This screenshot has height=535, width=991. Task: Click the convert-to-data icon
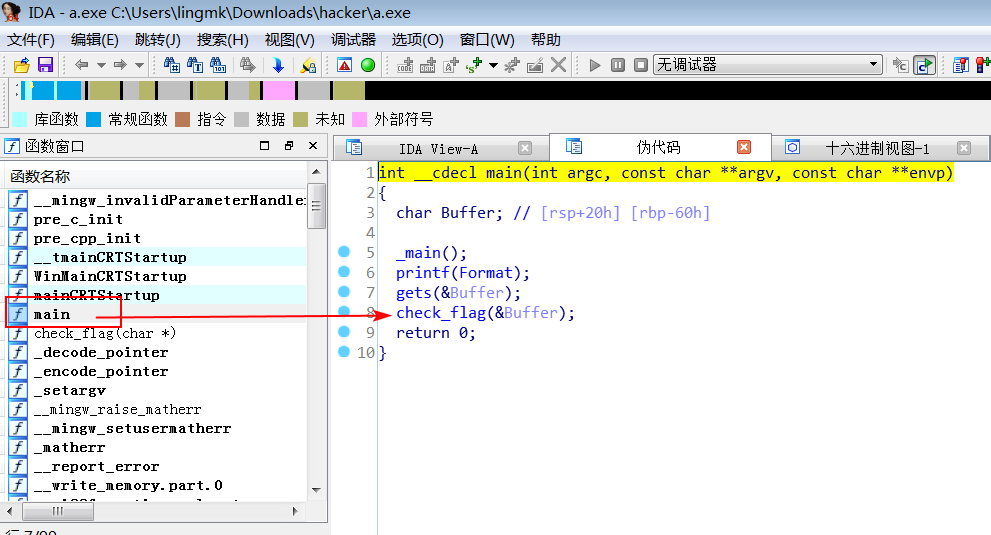click(428, 65)
